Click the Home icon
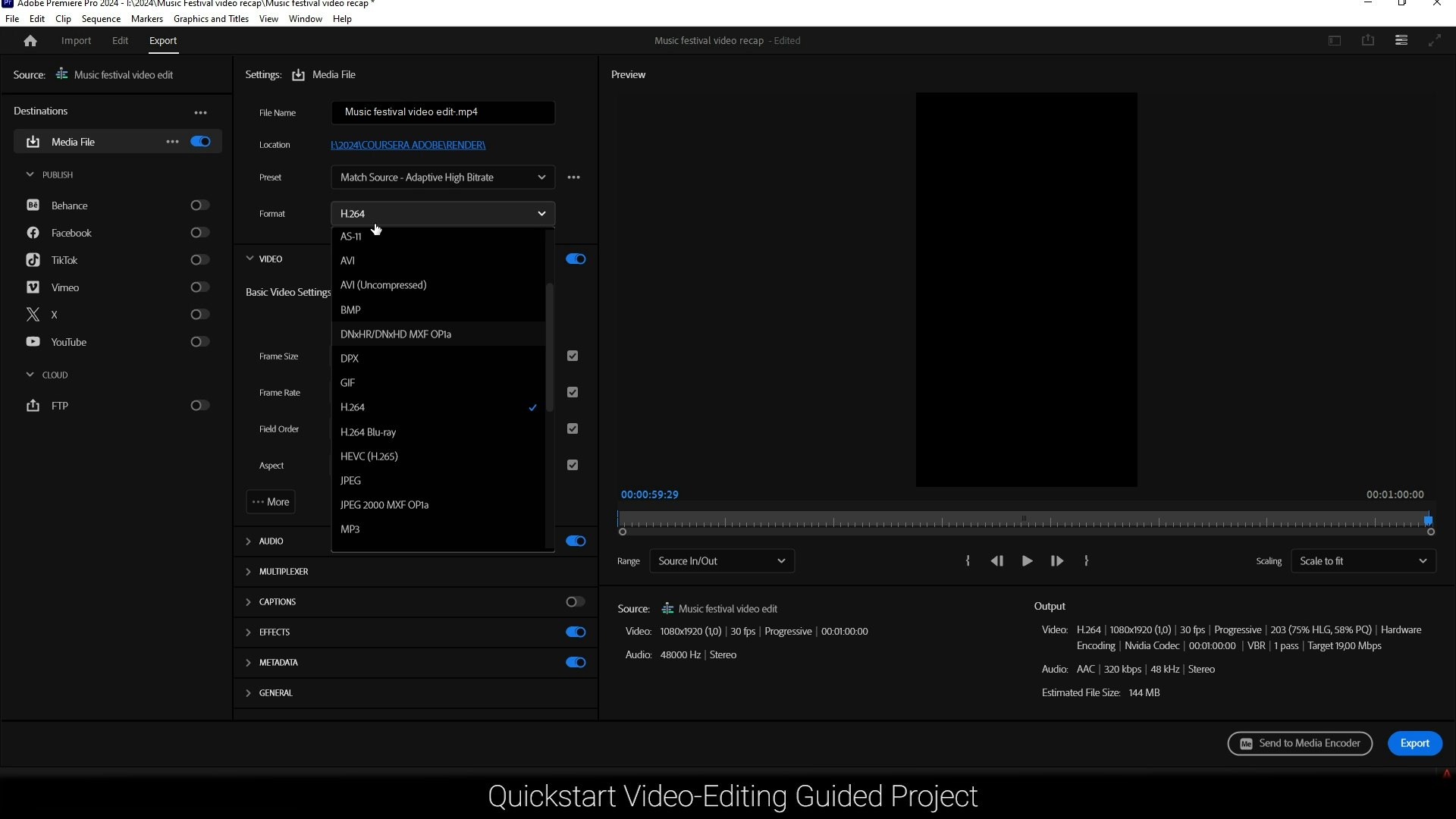 click(30, 41)
